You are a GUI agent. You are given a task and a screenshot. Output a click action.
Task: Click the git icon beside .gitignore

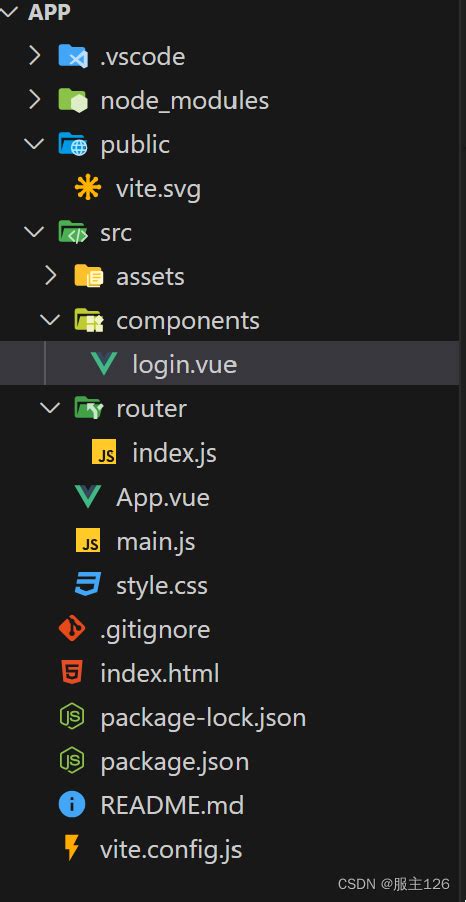[72, 629]
